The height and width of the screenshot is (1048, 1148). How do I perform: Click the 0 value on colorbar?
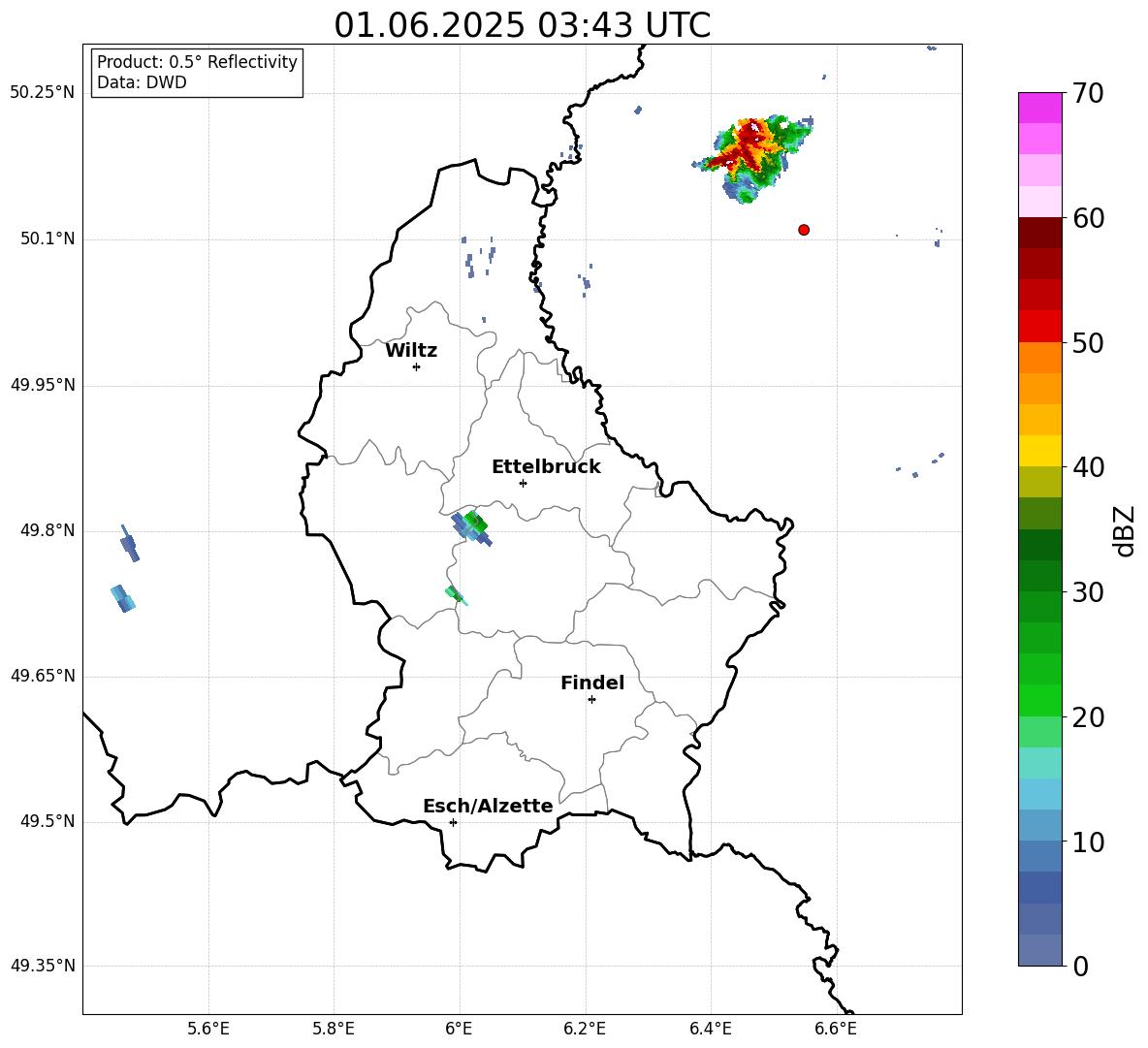1080,966
